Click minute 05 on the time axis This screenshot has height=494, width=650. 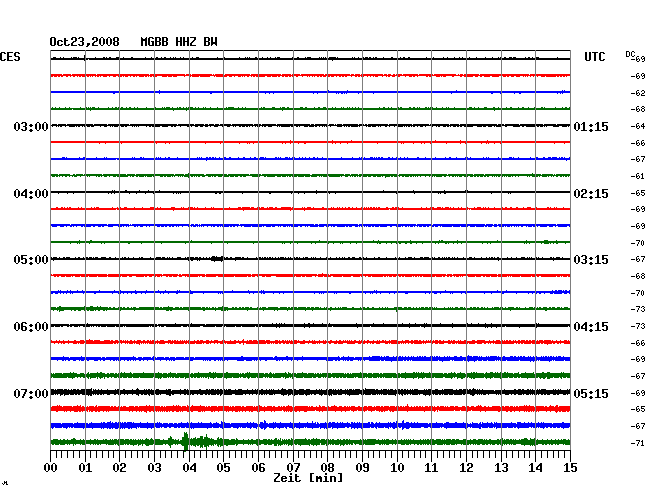tap(223, 468)
